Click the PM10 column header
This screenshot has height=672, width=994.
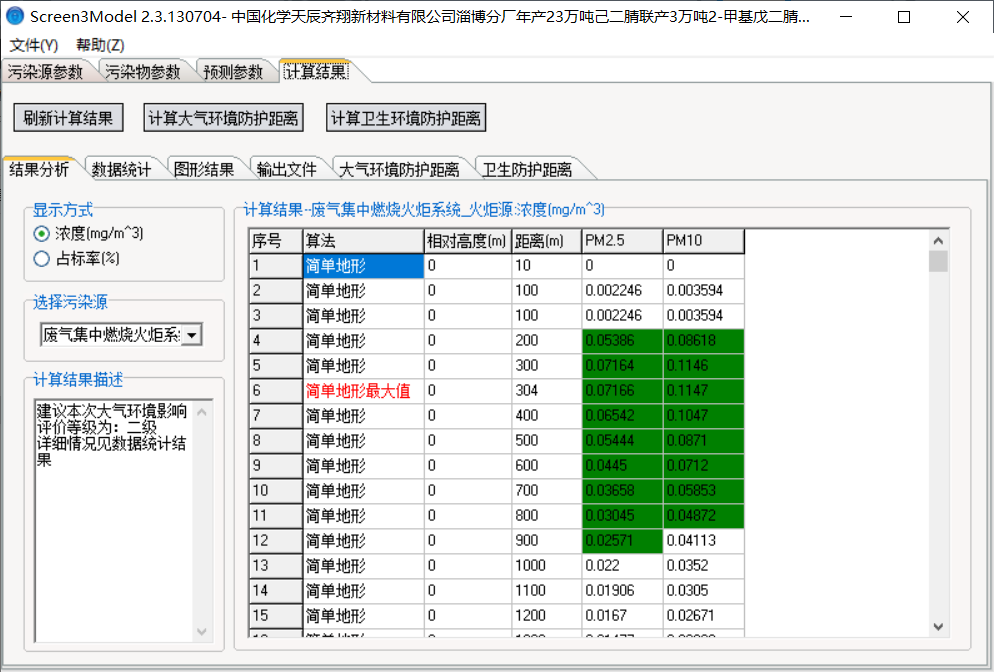[704, 241]
